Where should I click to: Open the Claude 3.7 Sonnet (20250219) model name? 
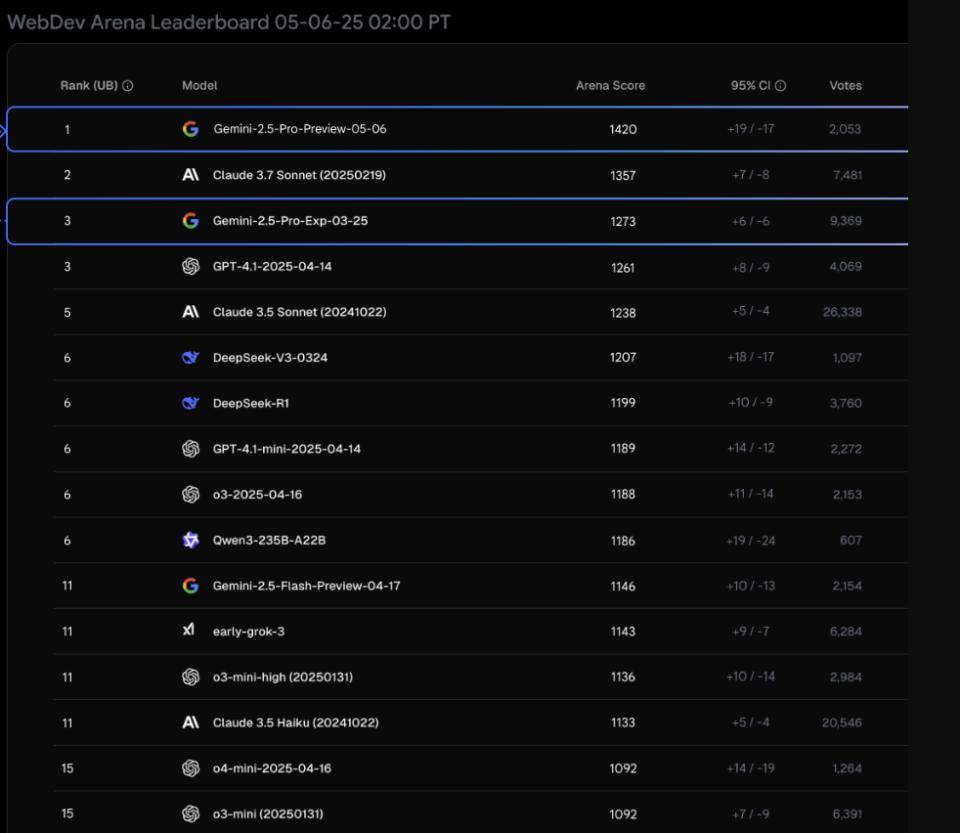coord(299,175)
